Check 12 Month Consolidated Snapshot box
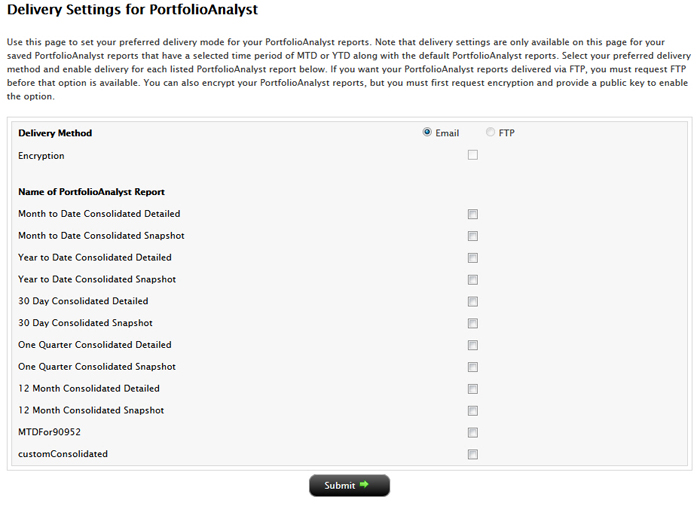This screenshot has width=700, height=506. 473,411
